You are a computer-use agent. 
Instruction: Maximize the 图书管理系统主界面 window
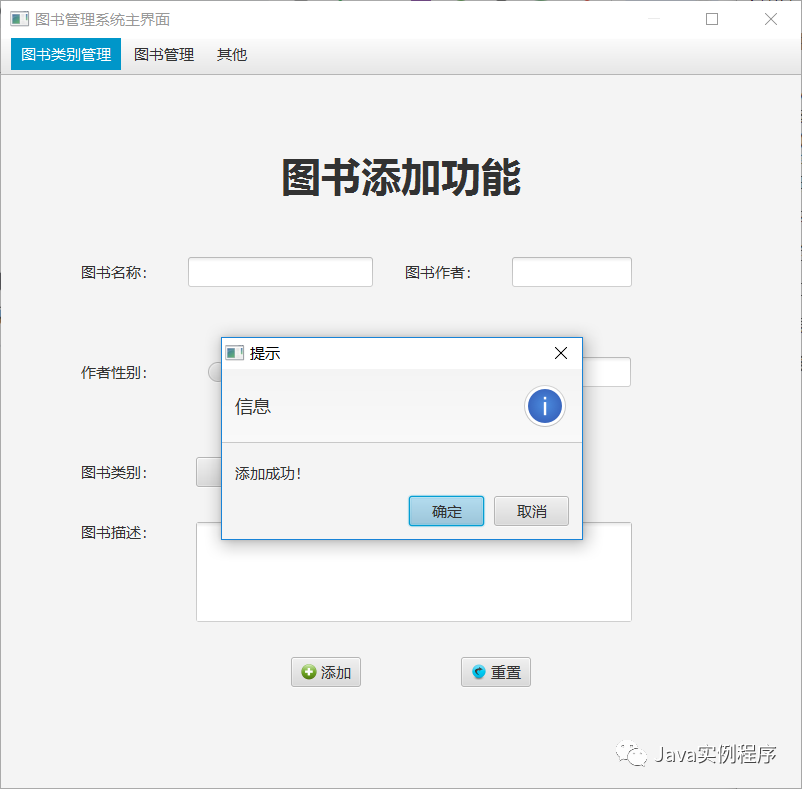(x=712, y=19)
